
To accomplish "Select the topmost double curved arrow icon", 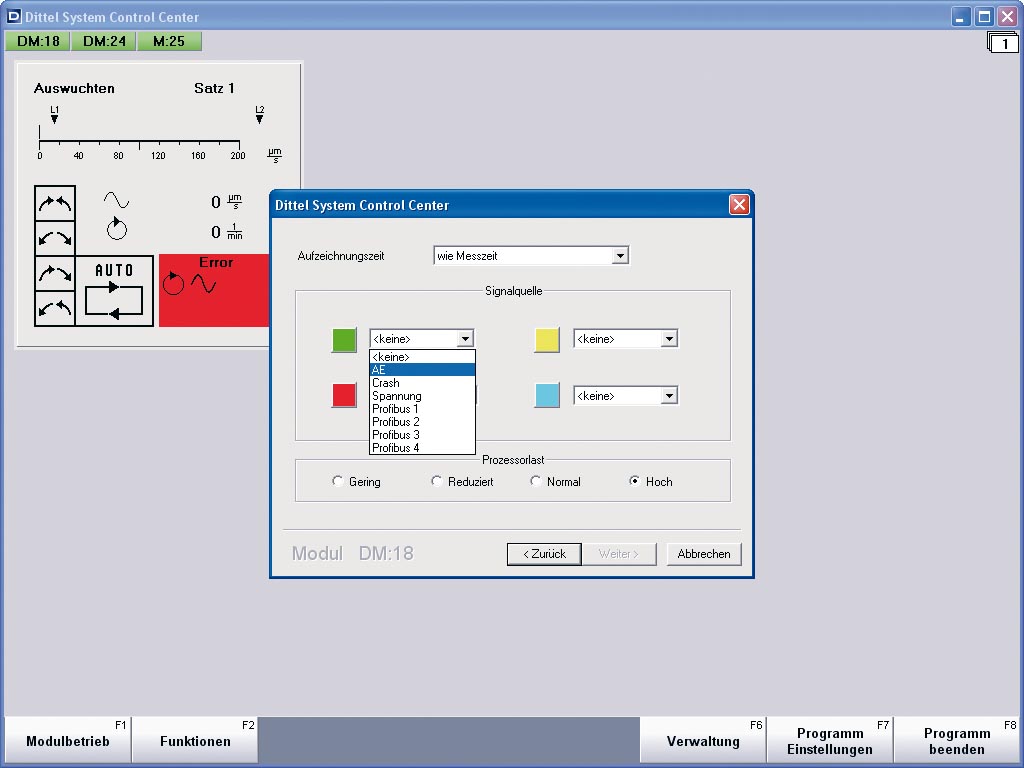I will pyautogui.click(x=55, y=203).
